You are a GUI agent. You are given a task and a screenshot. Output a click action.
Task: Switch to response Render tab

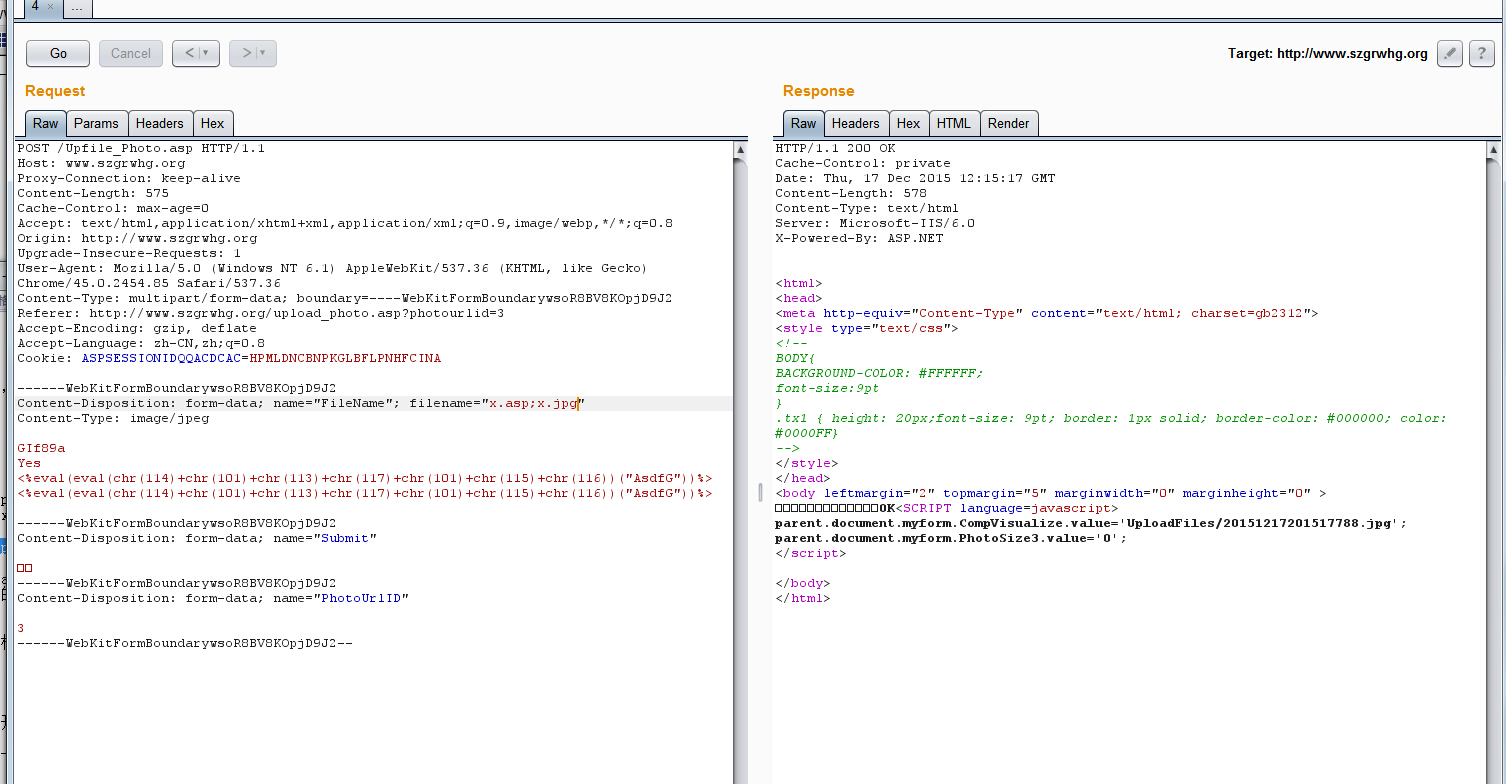coord(1009,123)
